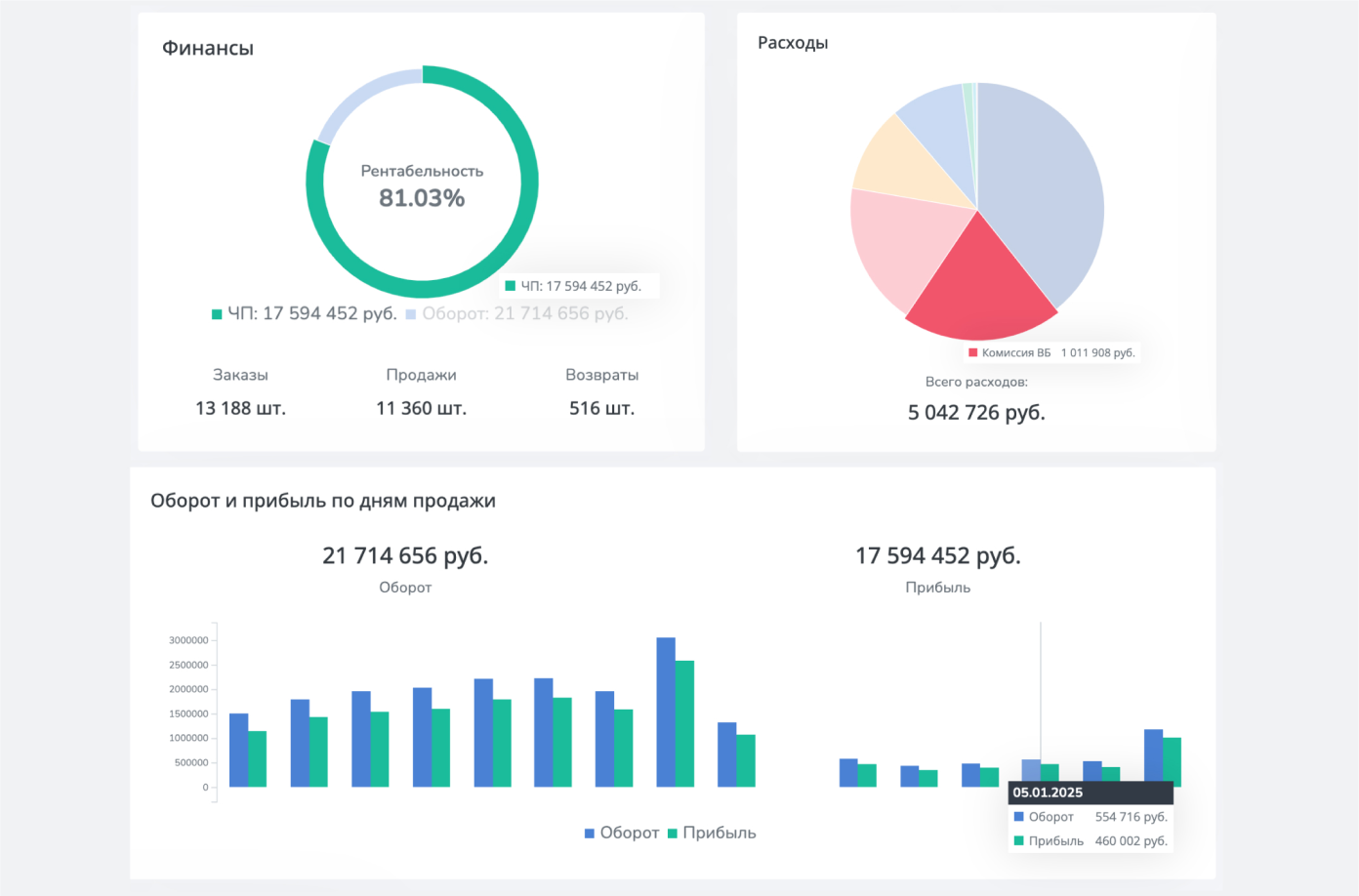Toggle the ЧП legend item under the donut chart

pyautogui.click(x=304, y=313)
